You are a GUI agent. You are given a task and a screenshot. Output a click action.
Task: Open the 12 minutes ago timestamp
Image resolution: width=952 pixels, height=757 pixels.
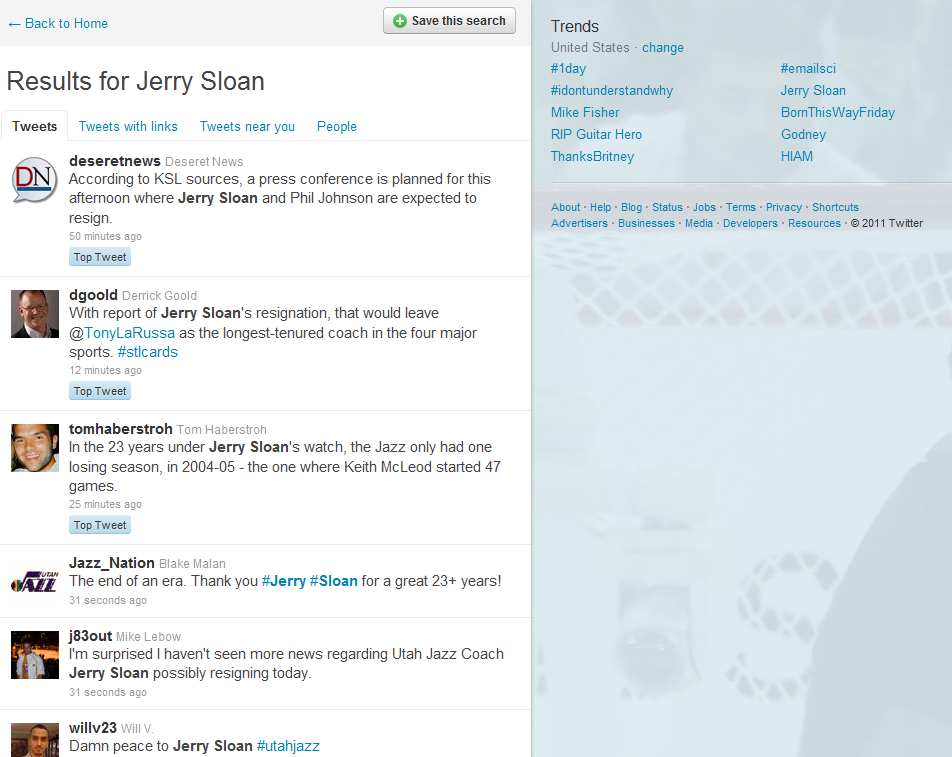105,370
